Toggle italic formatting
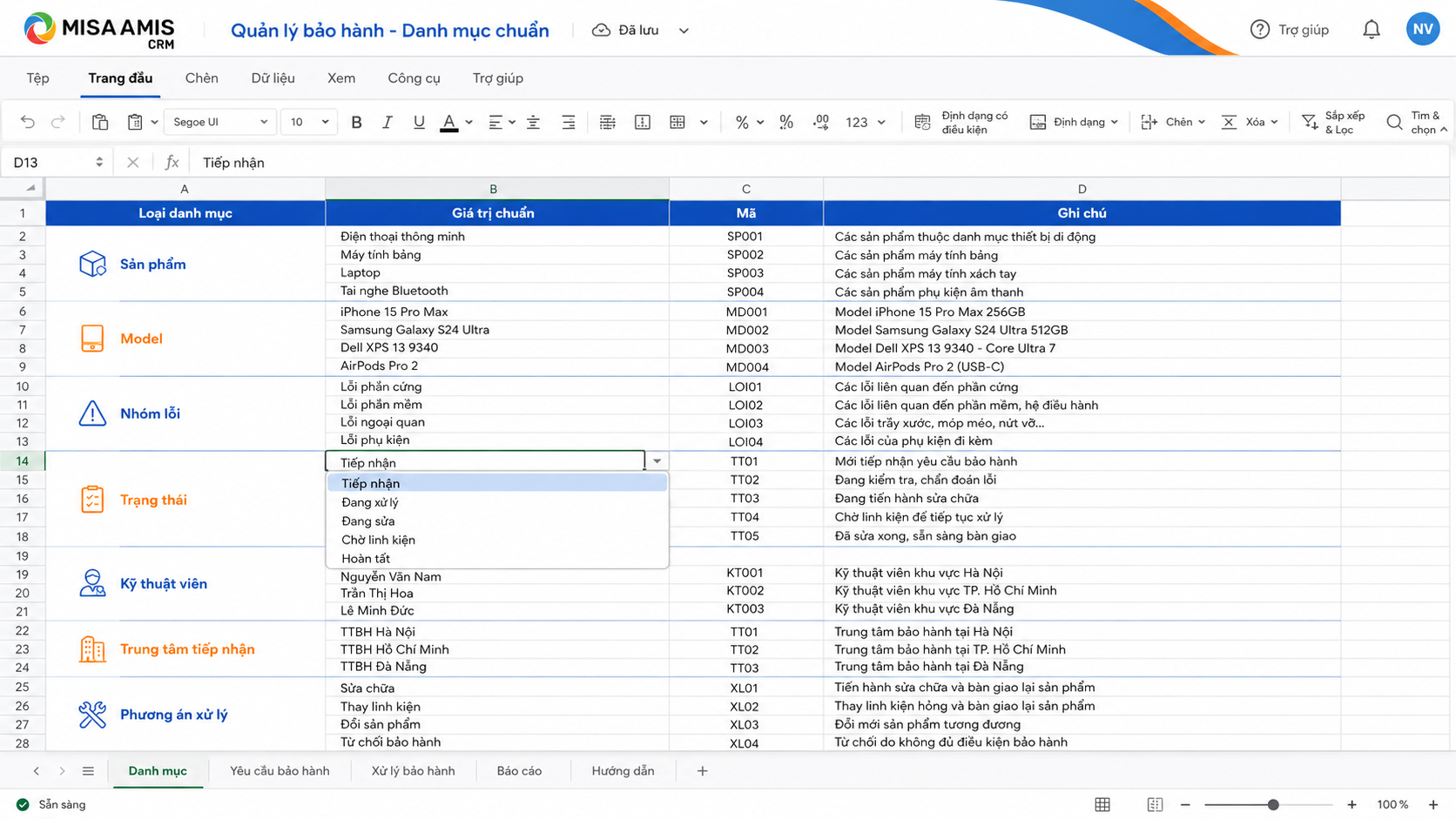Image resolution: width=1456 pixels, height=819 pixels. pyautogui.click(x=388, y=122)
